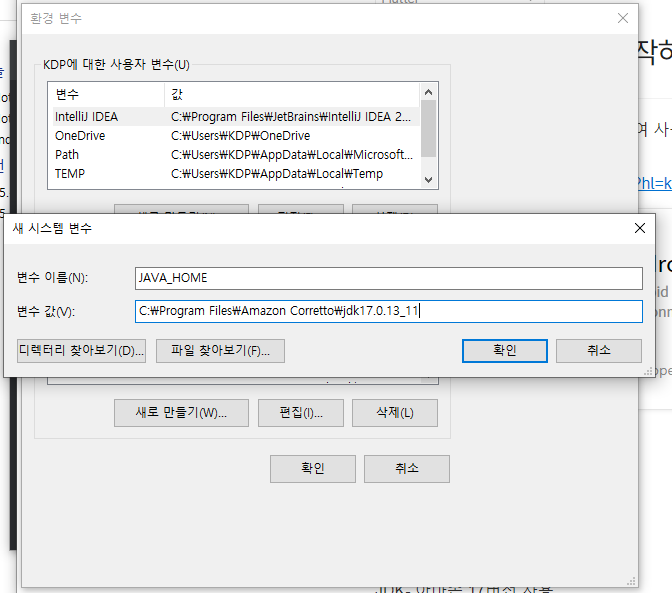Select the Path user variable row

pos(236,155)
